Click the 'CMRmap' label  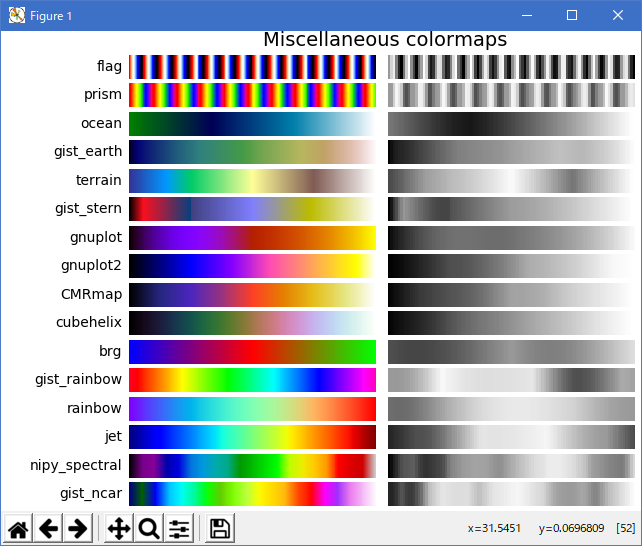pos(91,294)
